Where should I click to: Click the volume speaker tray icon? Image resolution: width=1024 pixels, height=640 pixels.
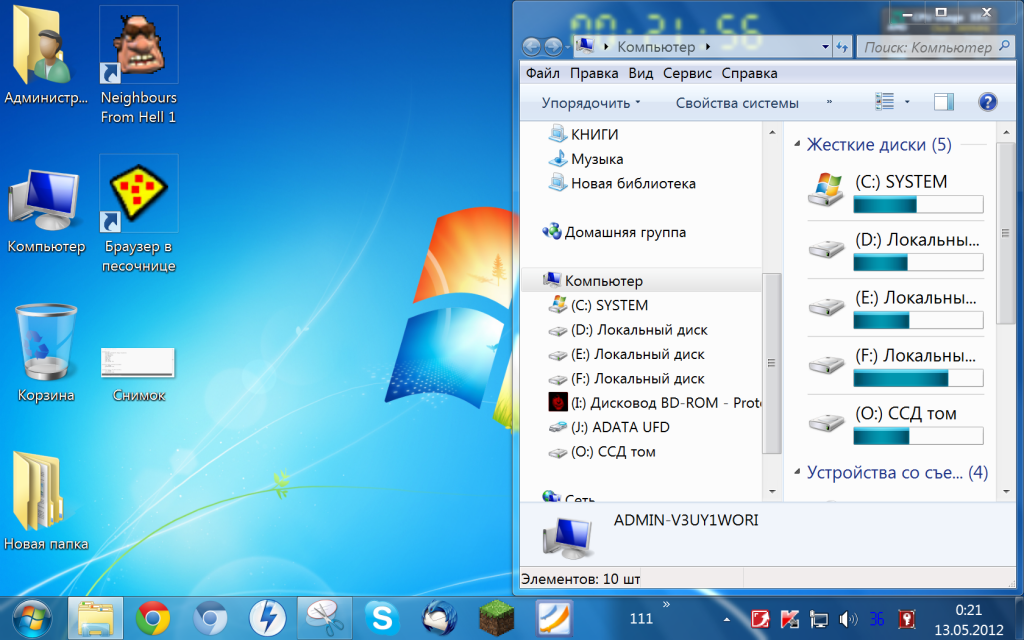(x=848, y=619)
